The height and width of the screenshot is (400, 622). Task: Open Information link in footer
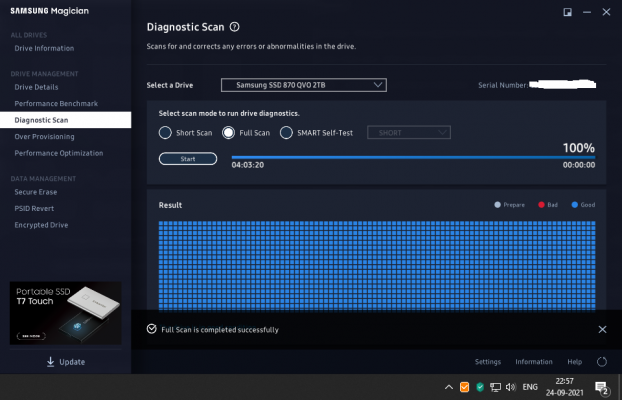click(x=534, y=362)
